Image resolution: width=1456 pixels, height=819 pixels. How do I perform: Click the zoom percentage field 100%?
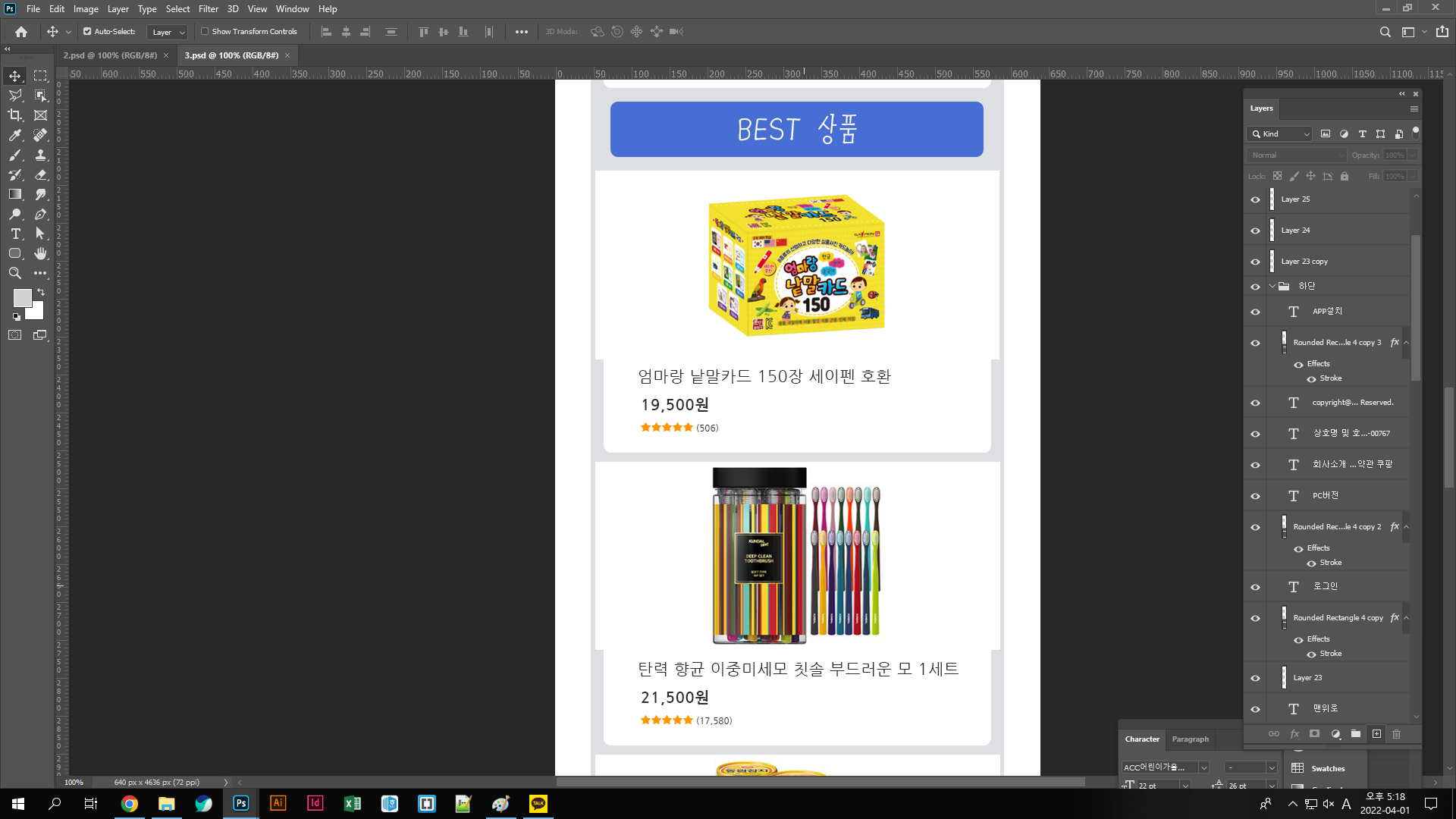tap(74, 782)
